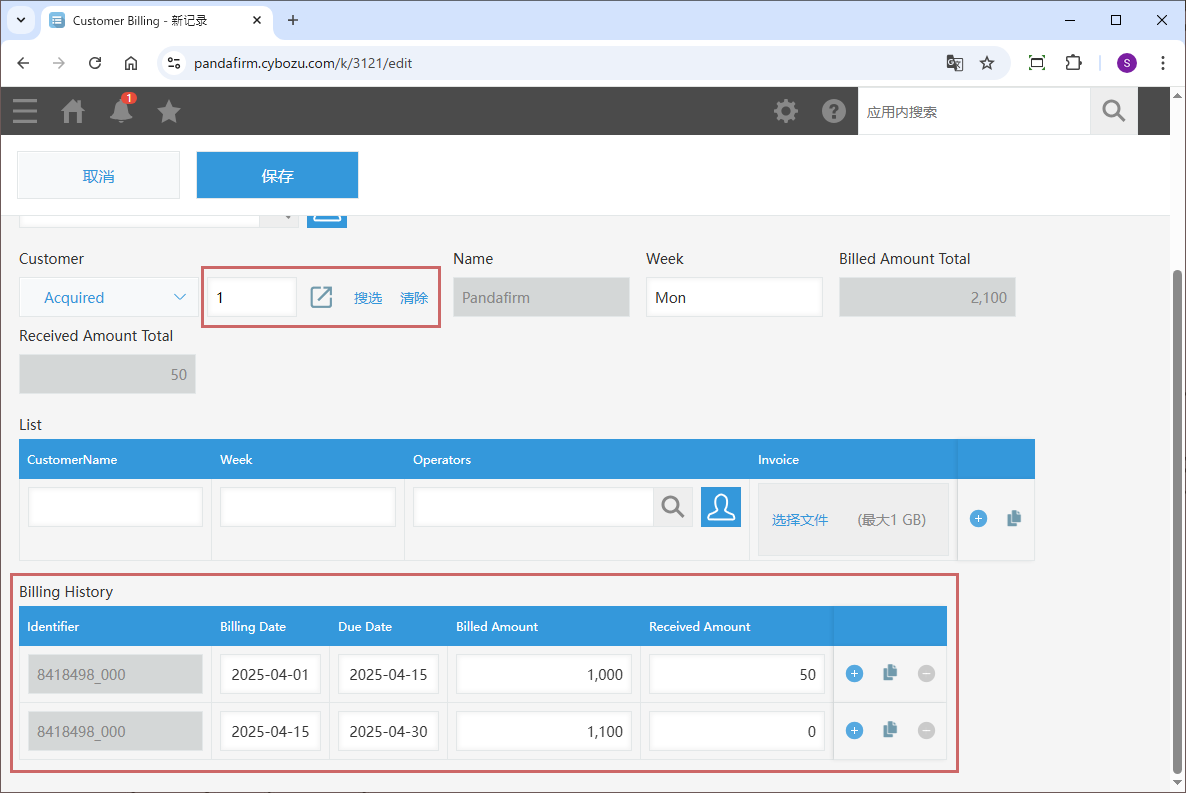Screen dimensions: 1186x793
Task: Click the 清除 clear link
Action: coord(414,298)
